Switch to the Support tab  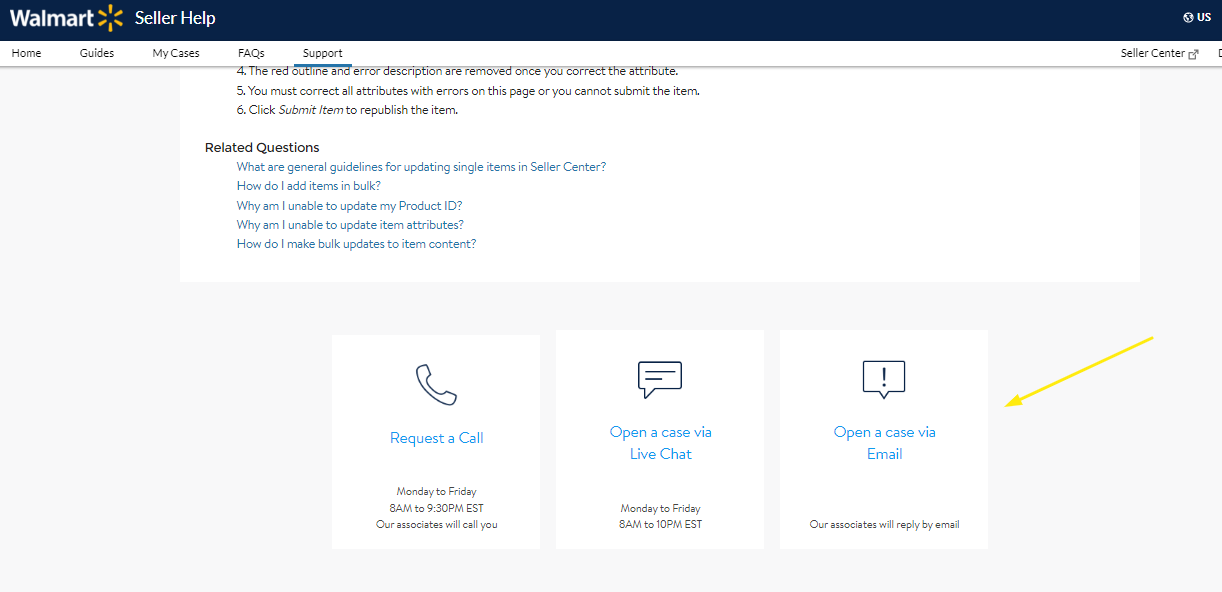(x=322, y=53)
